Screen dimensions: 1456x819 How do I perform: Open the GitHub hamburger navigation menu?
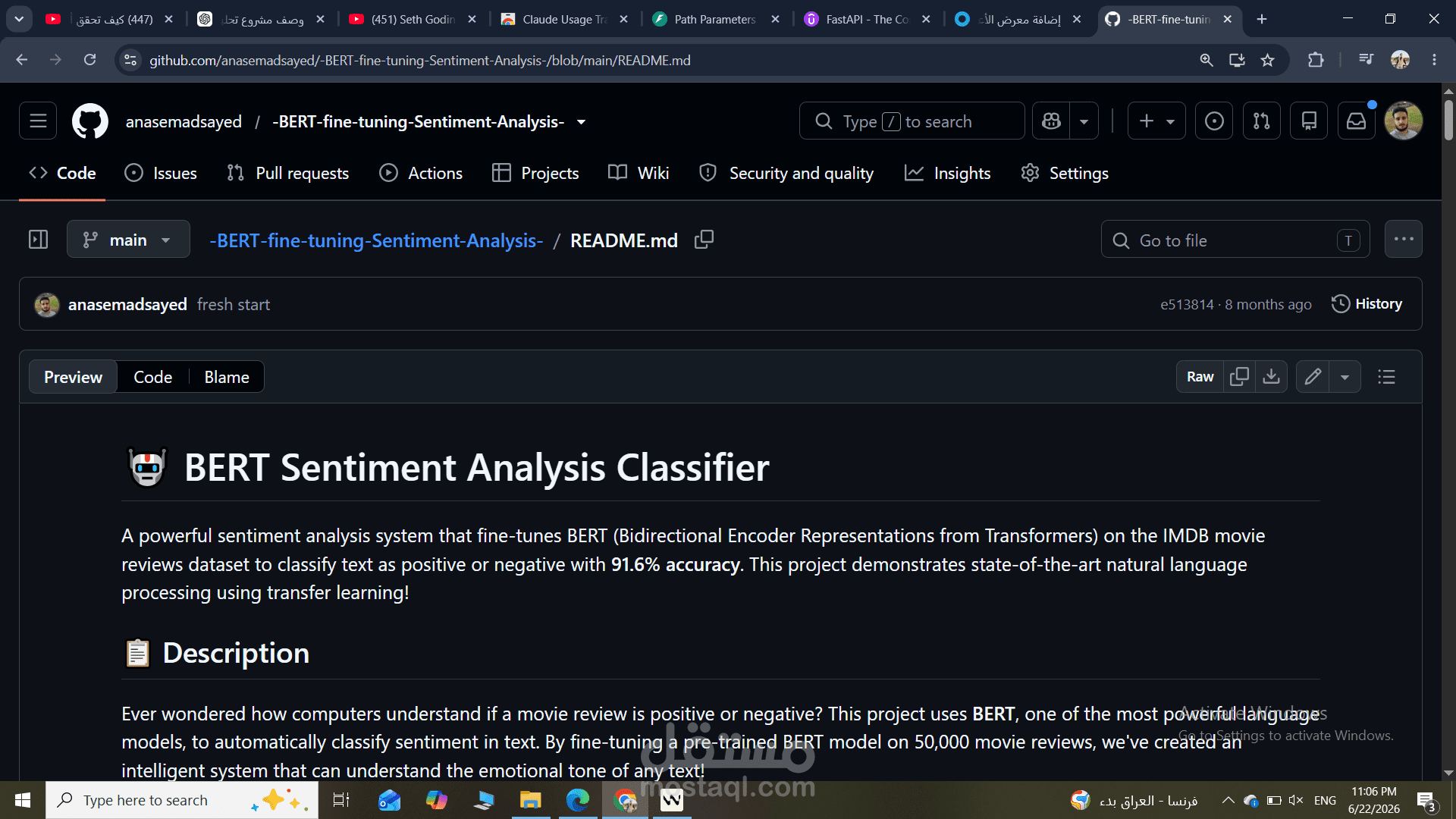click(x=38, y=121)
